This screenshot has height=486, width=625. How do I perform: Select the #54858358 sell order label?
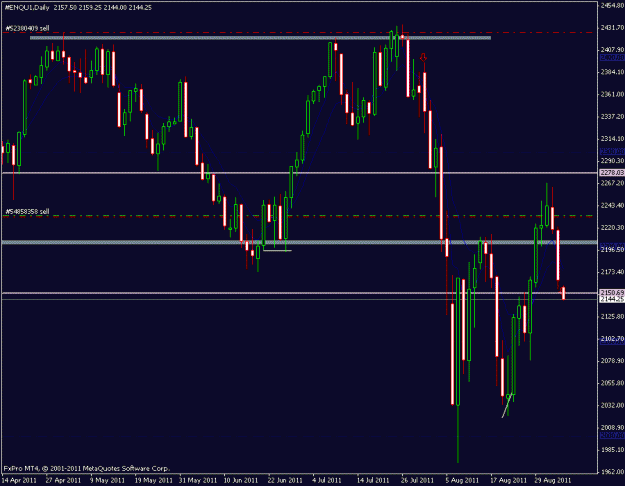click(x=27, y=211)
